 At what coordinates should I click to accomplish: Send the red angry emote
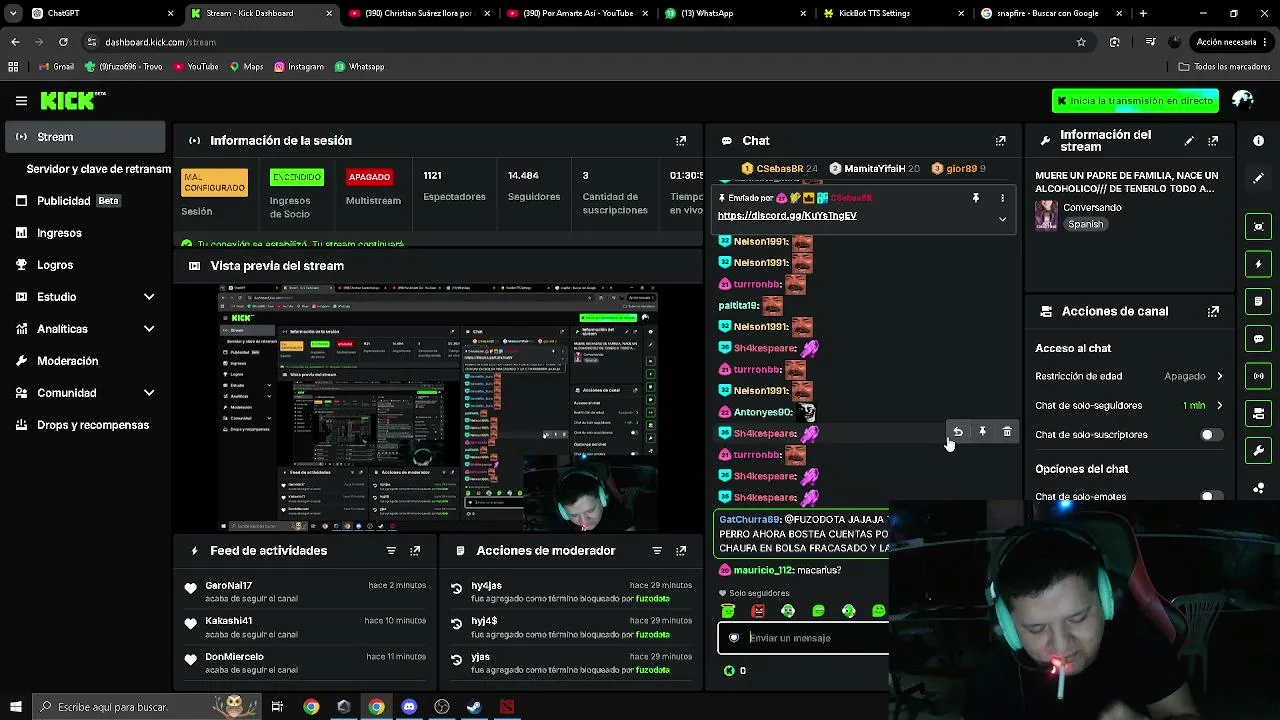click(x=758, y=611)
